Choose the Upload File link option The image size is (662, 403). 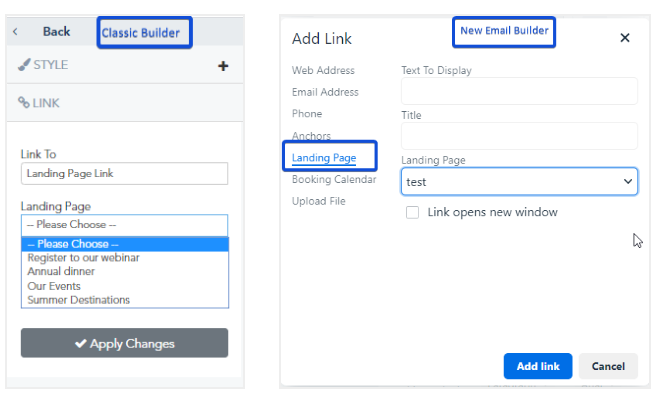click(319, 201)
